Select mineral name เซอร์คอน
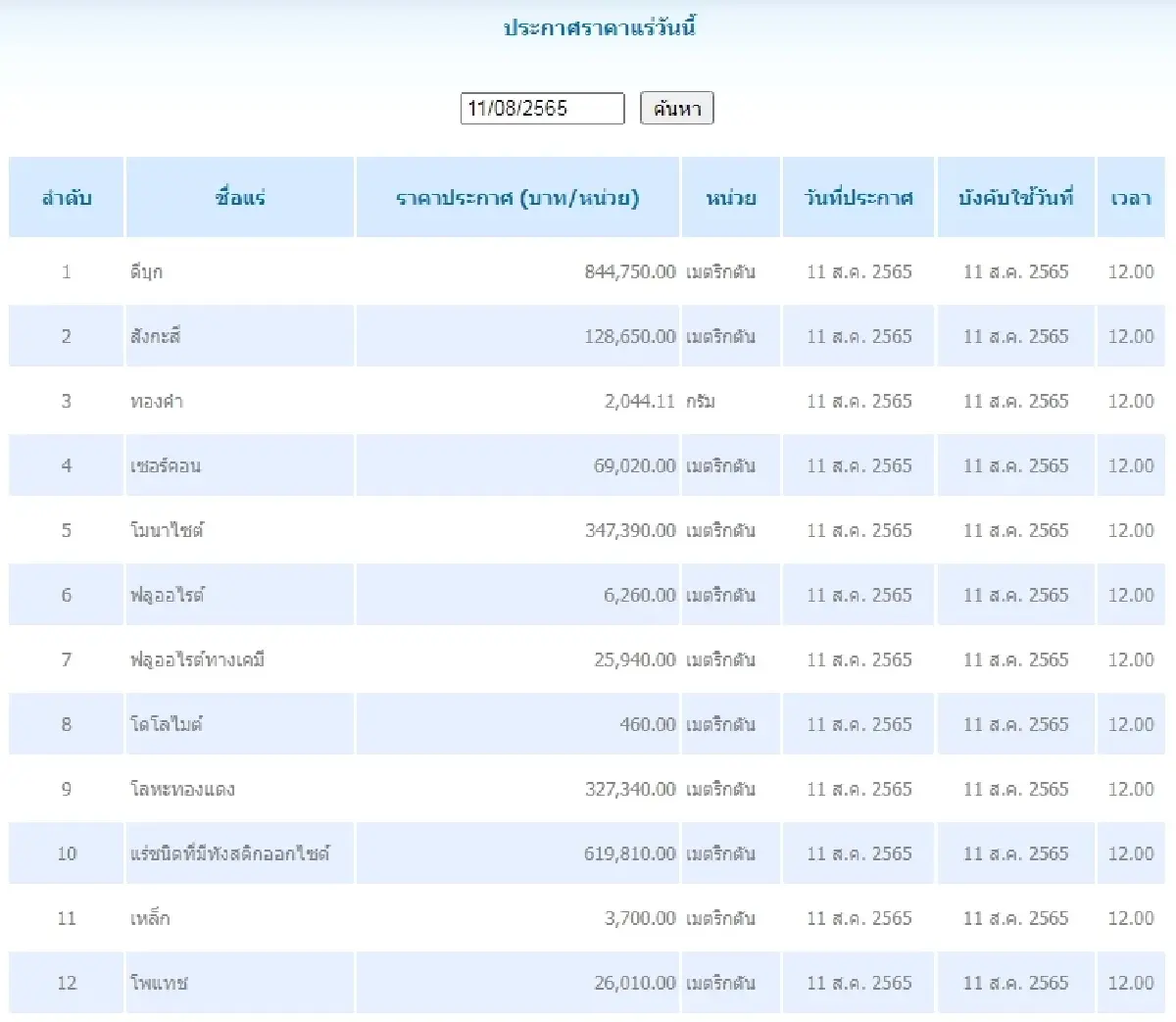 [166, 465]
